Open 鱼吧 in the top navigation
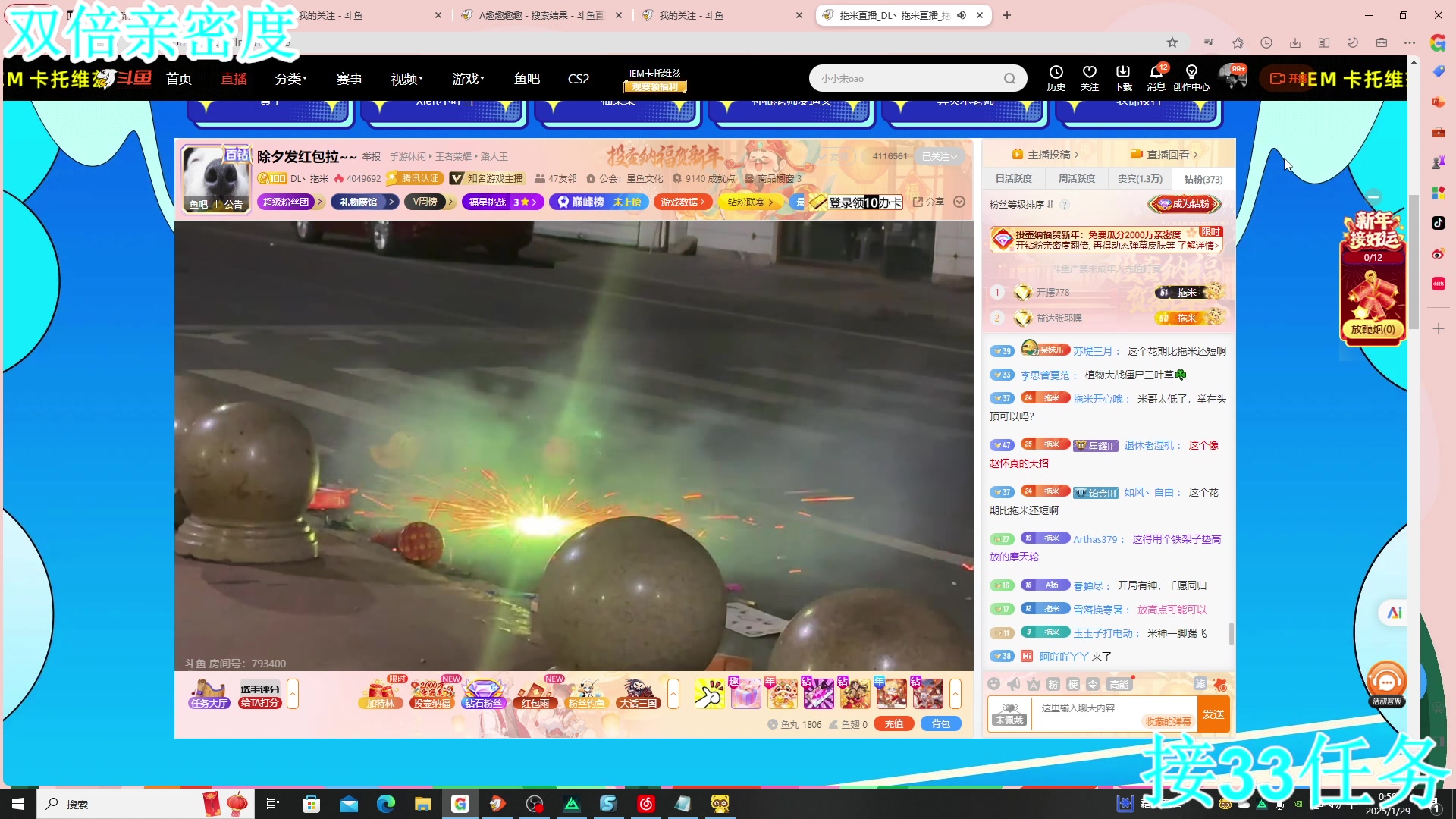Image resolution: width=1456 pixels, height=819 pixels. [527, 79]
